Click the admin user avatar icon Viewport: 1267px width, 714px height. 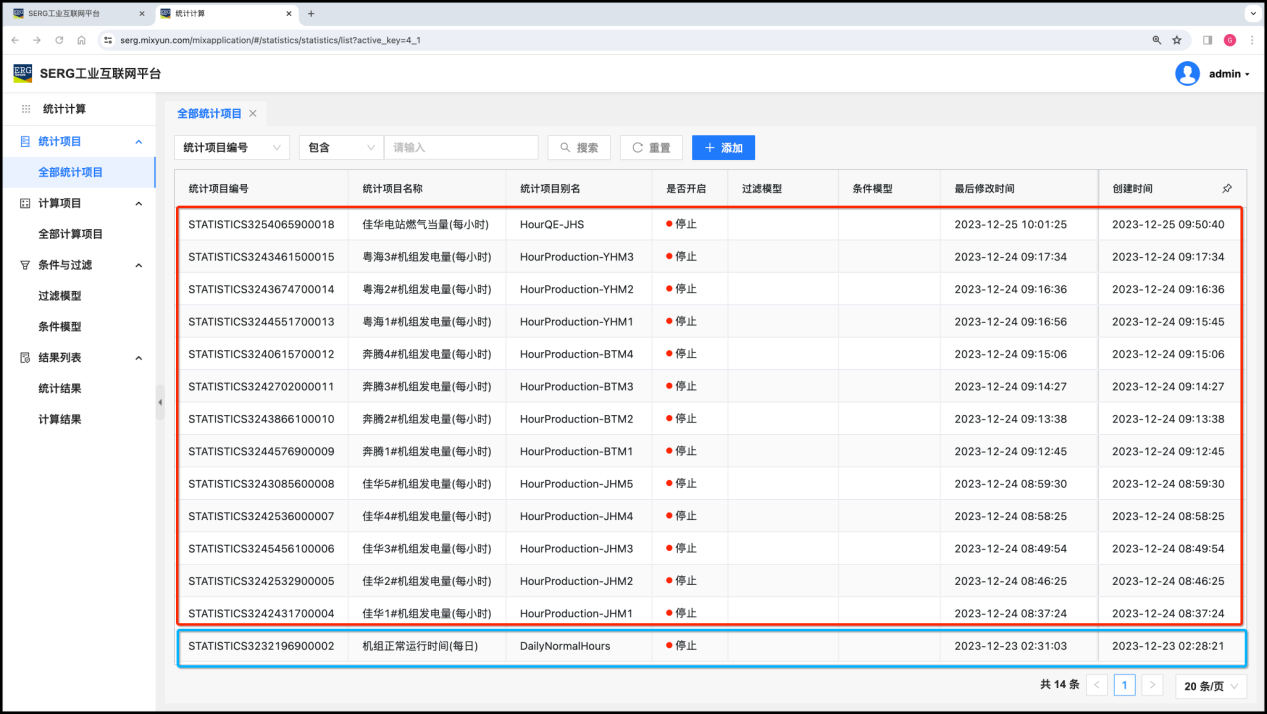coord(1187,74)
